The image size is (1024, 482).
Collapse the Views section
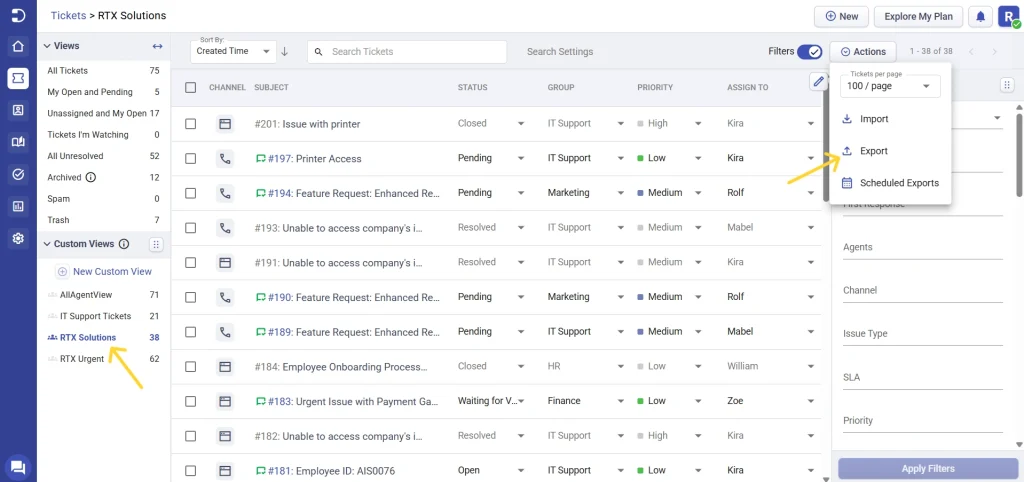click(47, 46)
